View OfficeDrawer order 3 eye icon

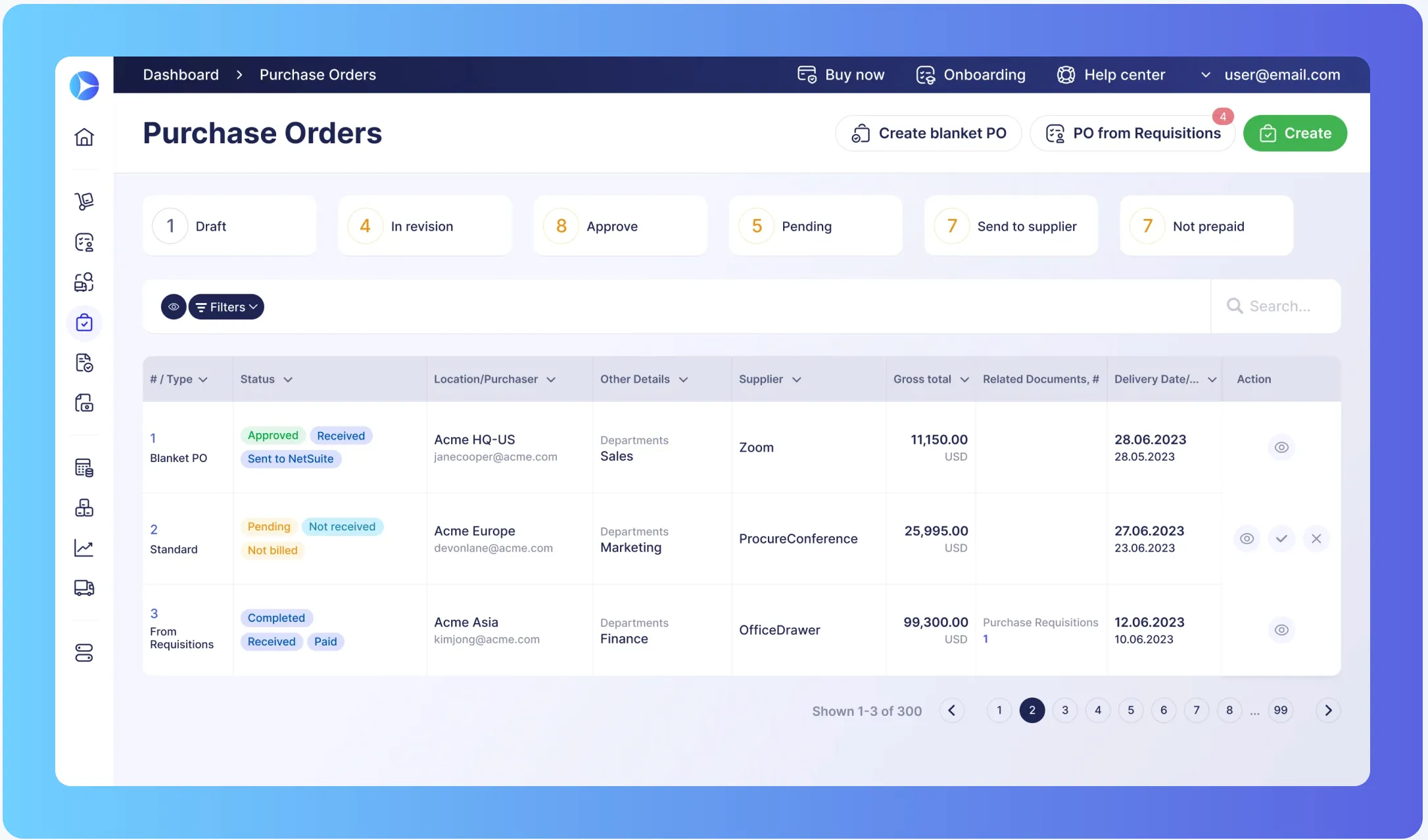click(1281, 630)
